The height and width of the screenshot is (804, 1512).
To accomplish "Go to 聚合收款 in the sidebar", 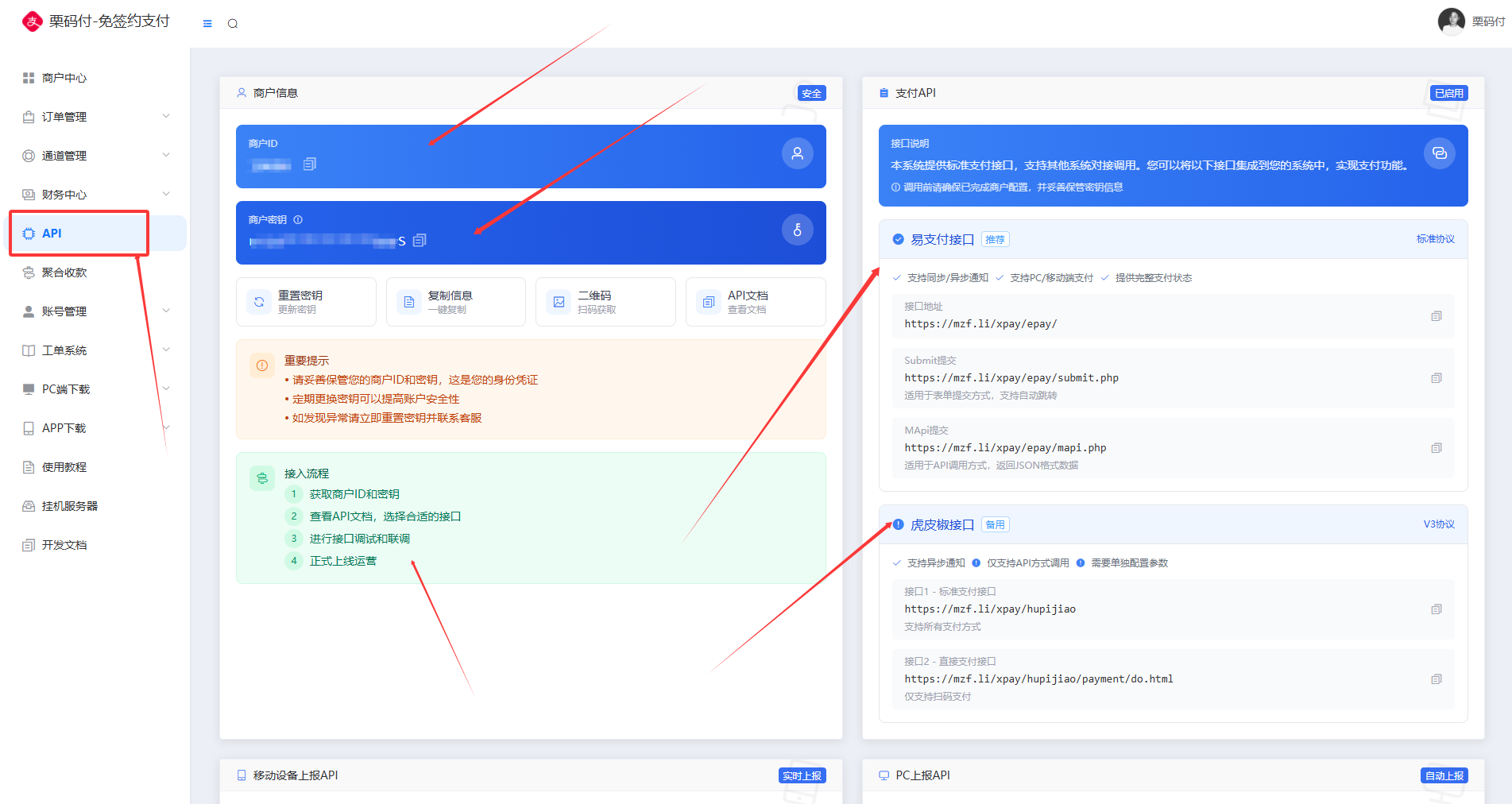I will coord(64,273).
